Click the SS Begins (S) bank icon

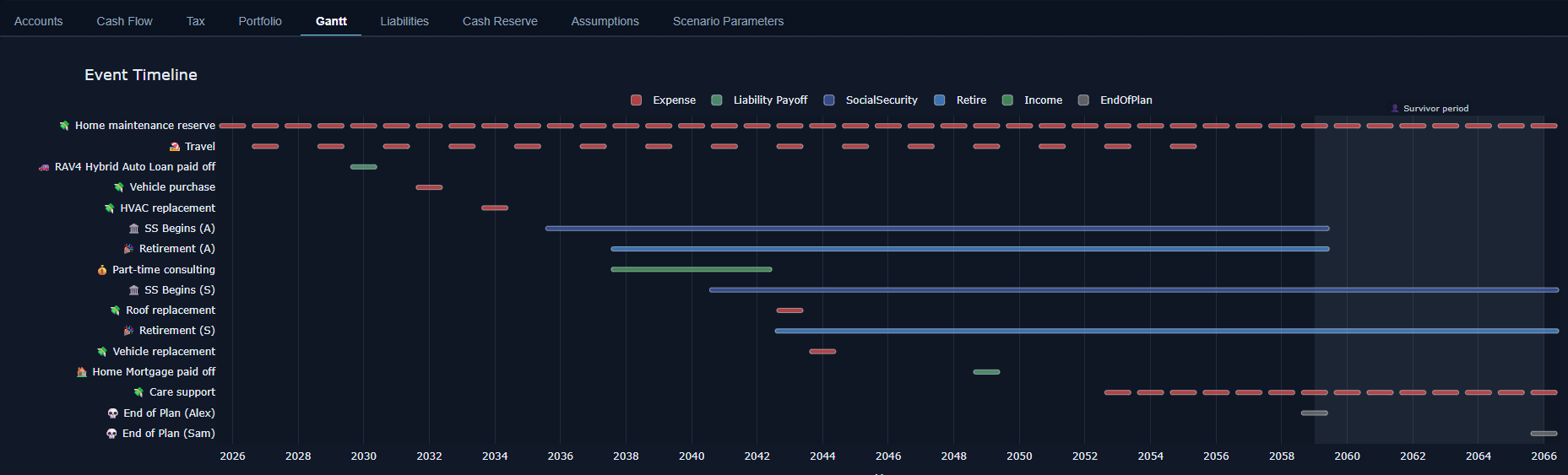point(133,290)
